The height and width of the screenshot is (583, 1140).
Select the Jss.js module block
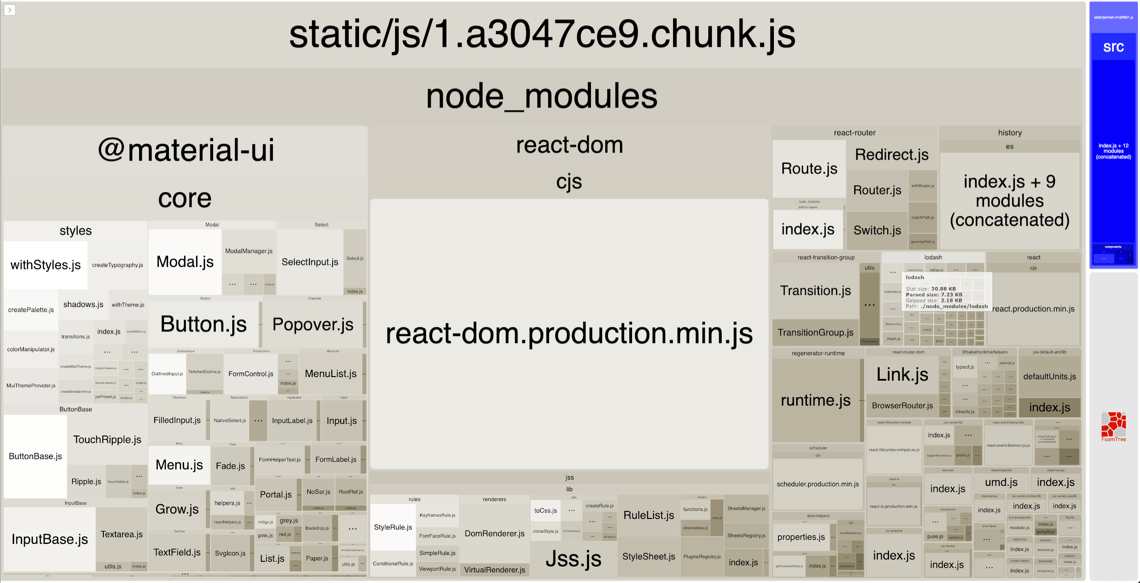tap(573, 558)
